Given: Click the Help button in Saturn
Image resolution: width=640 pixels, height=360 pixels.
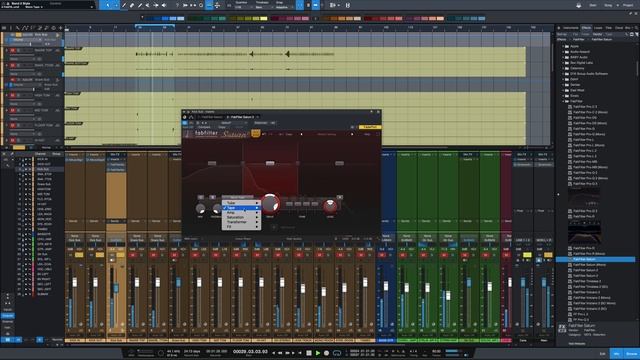Looking at the screenshot, I should pos(367,134).
